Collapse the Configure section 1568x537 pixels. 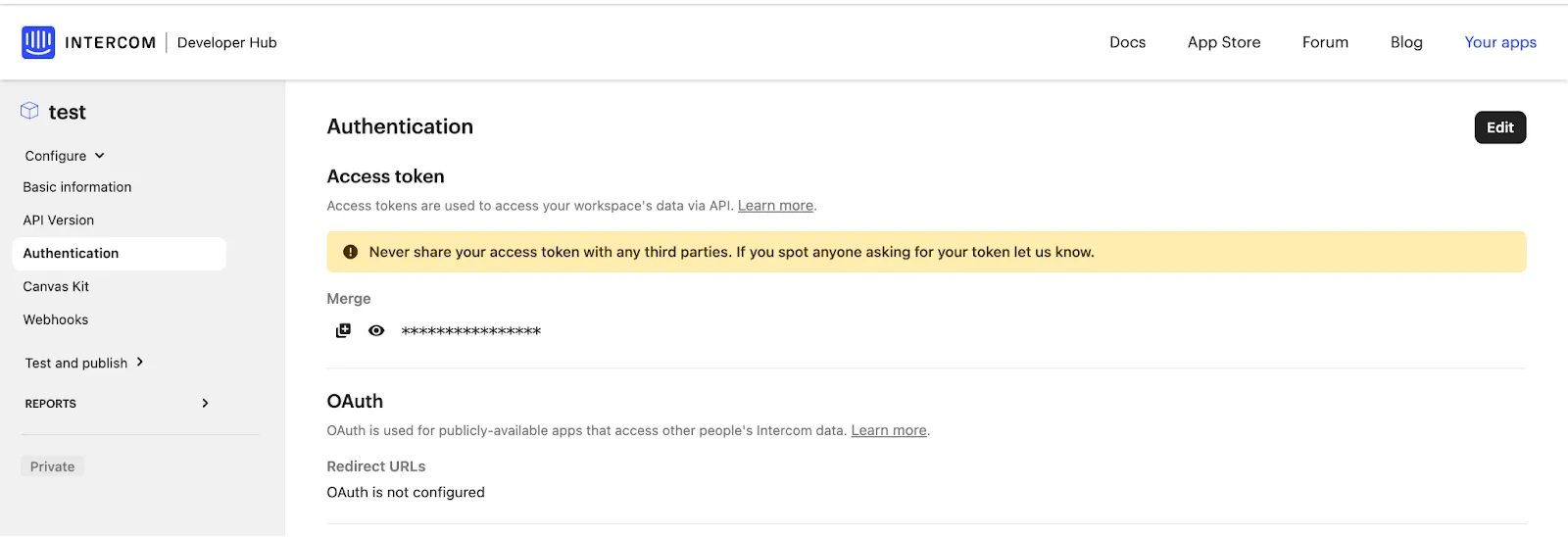[x=65, y=156]
